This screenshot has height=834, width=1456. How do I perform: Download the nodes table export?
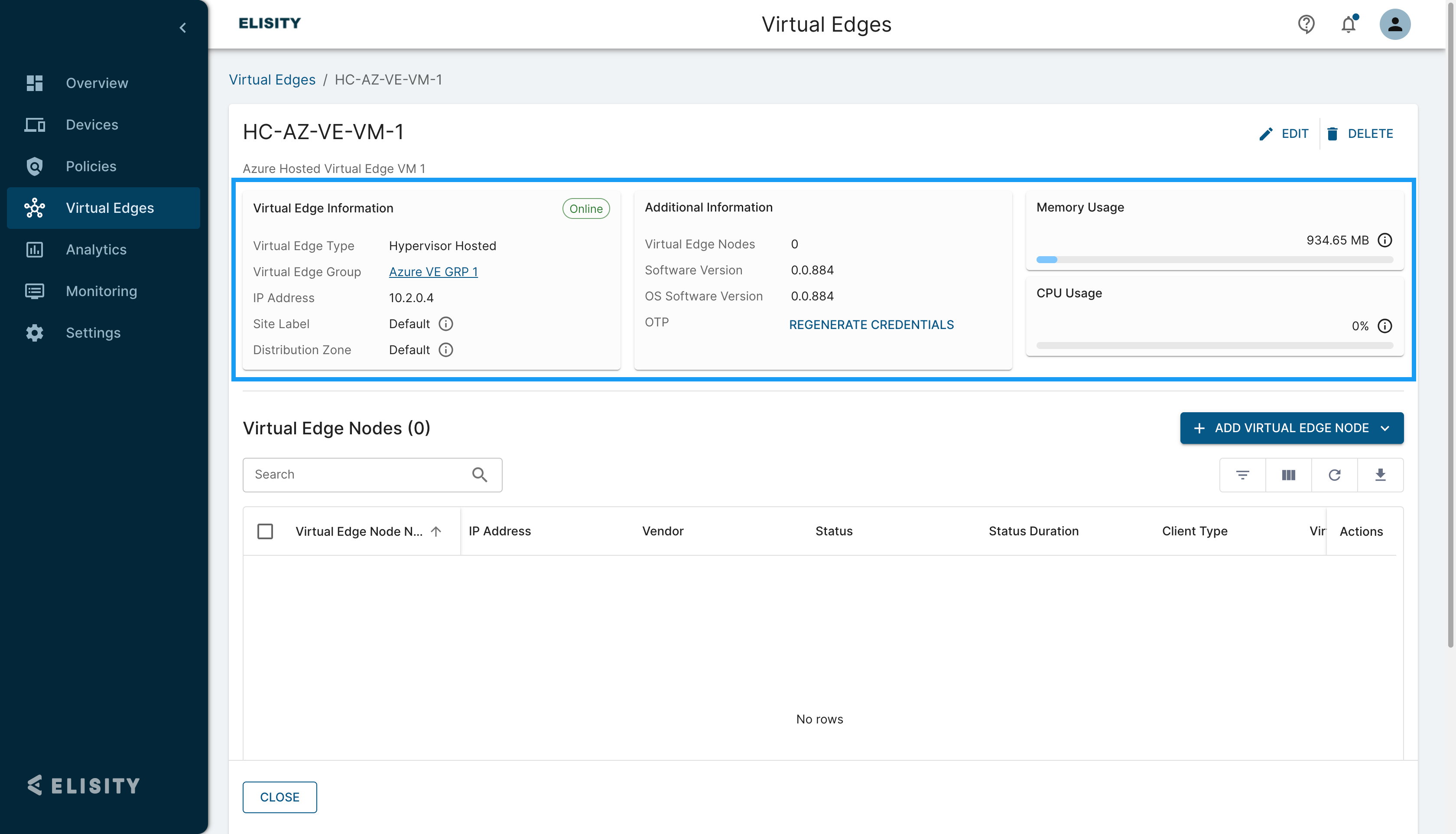(x=1380, y=475)
